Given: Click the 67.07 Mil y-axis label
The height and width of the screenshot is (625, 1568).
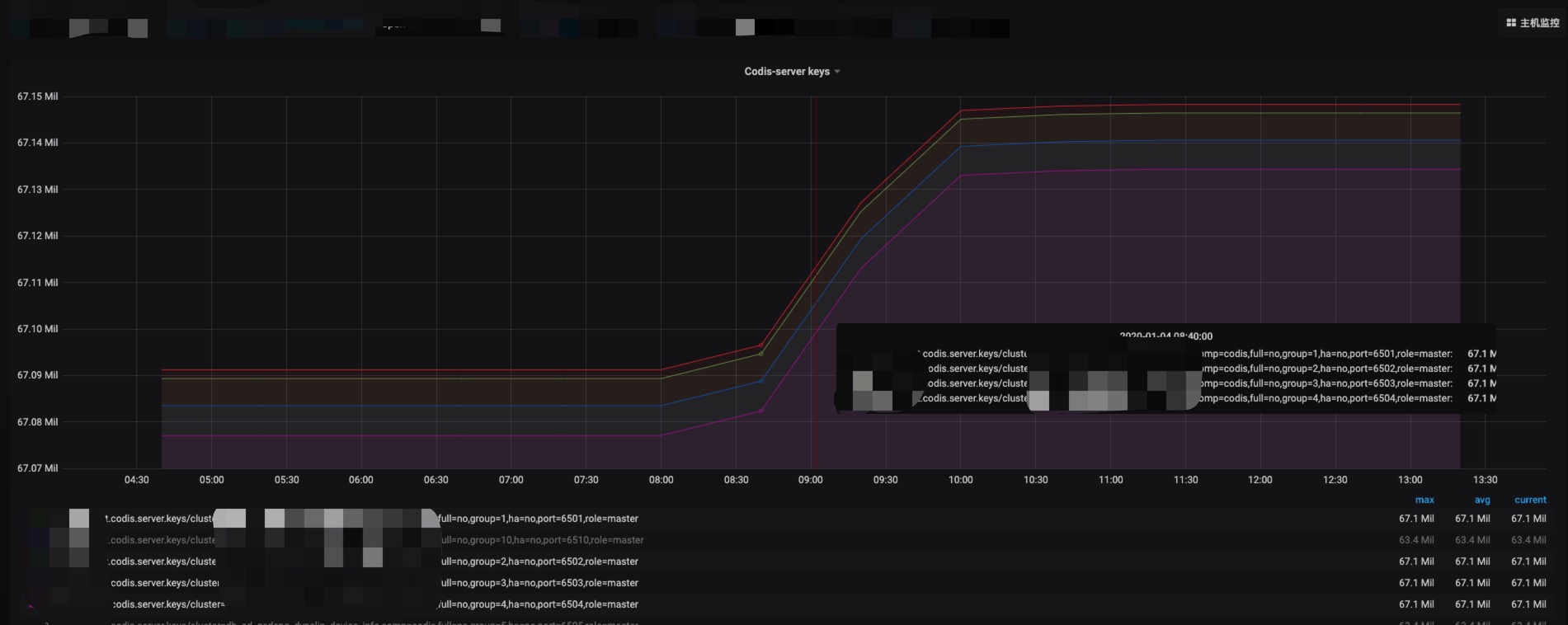Looking at the screenshot, I should [x=37, y=468].
